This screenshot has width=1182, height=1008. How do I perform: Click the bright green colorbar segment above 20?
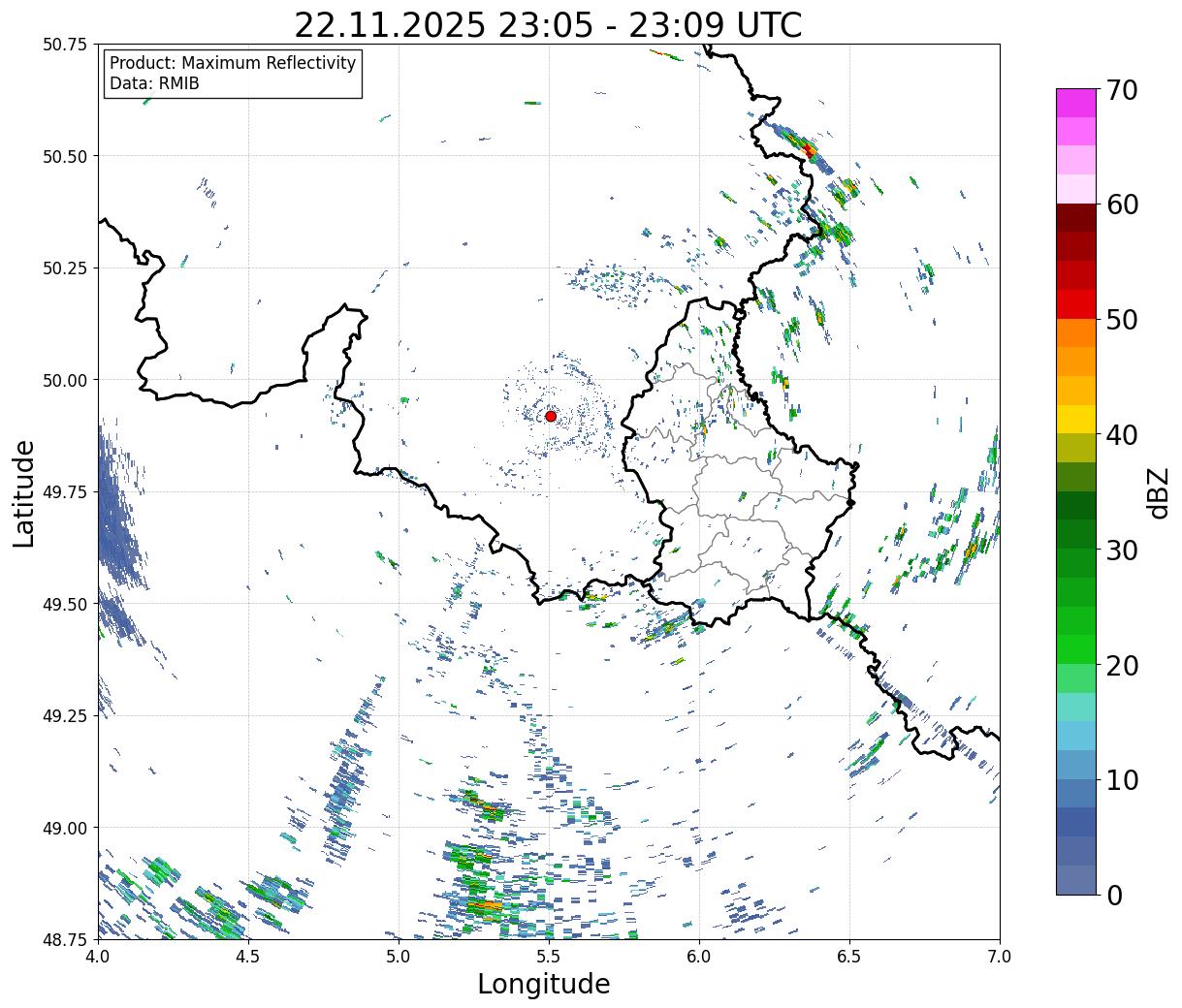1076,648
